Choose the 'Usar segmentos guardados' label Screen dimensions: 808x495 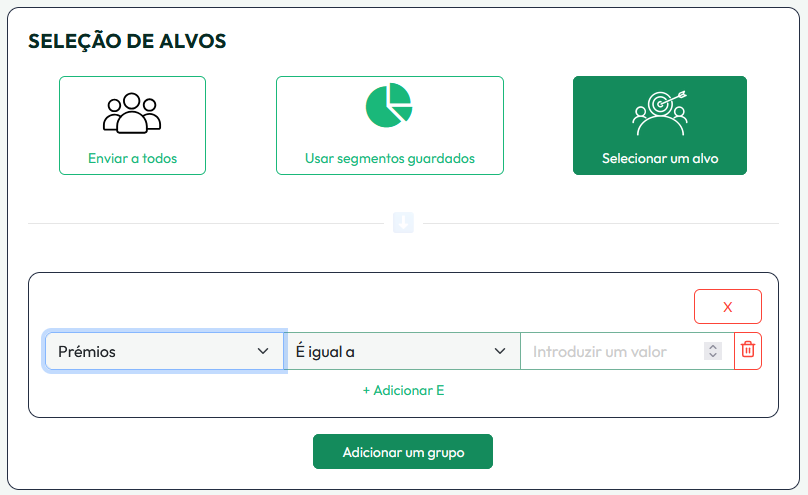tap(389, 158)
